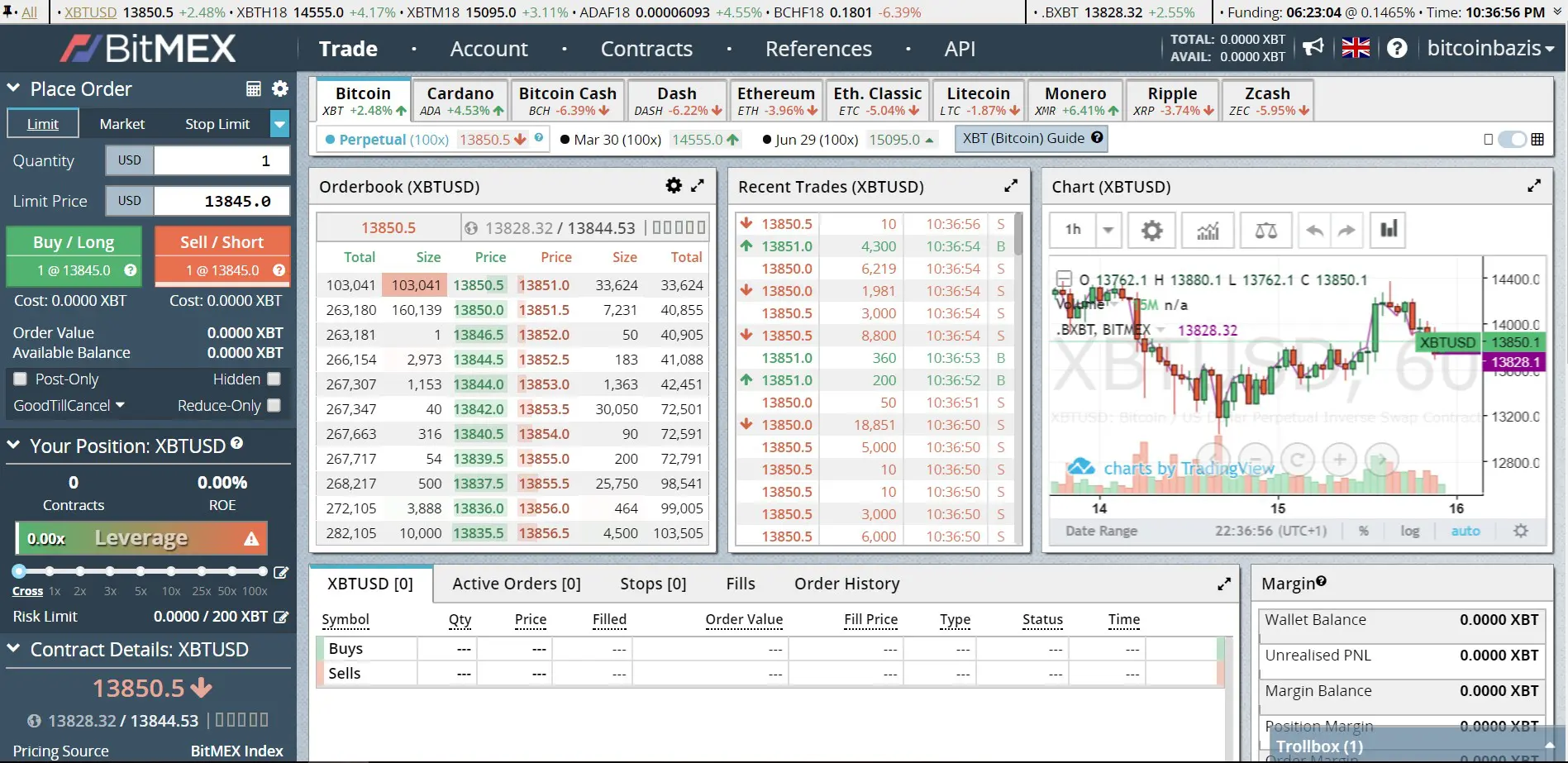
Task: Open the Account menu
Action: pyautogui.click(x=489, y=49)
